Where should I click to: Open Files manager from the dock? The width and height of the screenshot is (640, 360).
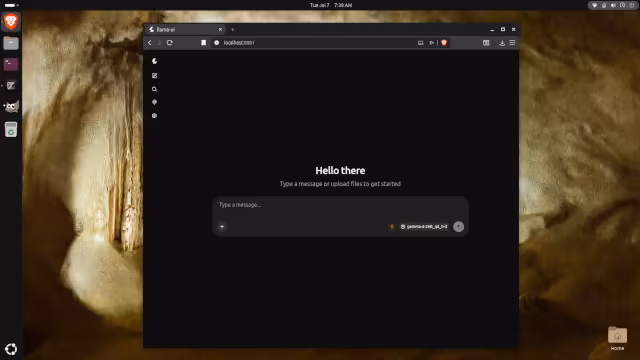click(11, 43)
